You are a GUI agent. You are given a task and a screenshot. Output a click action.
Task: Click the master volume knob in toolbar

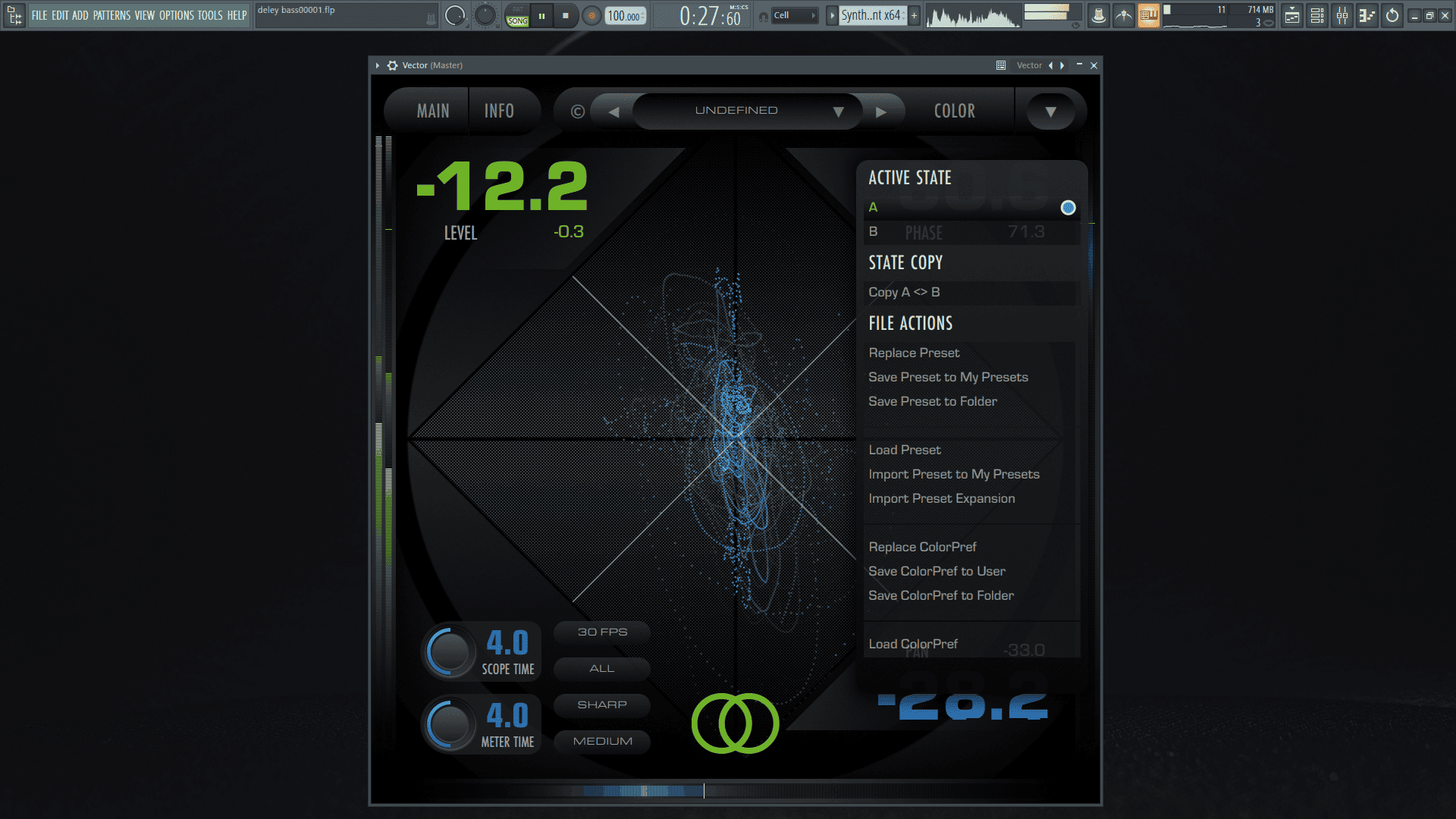point(455,15)
